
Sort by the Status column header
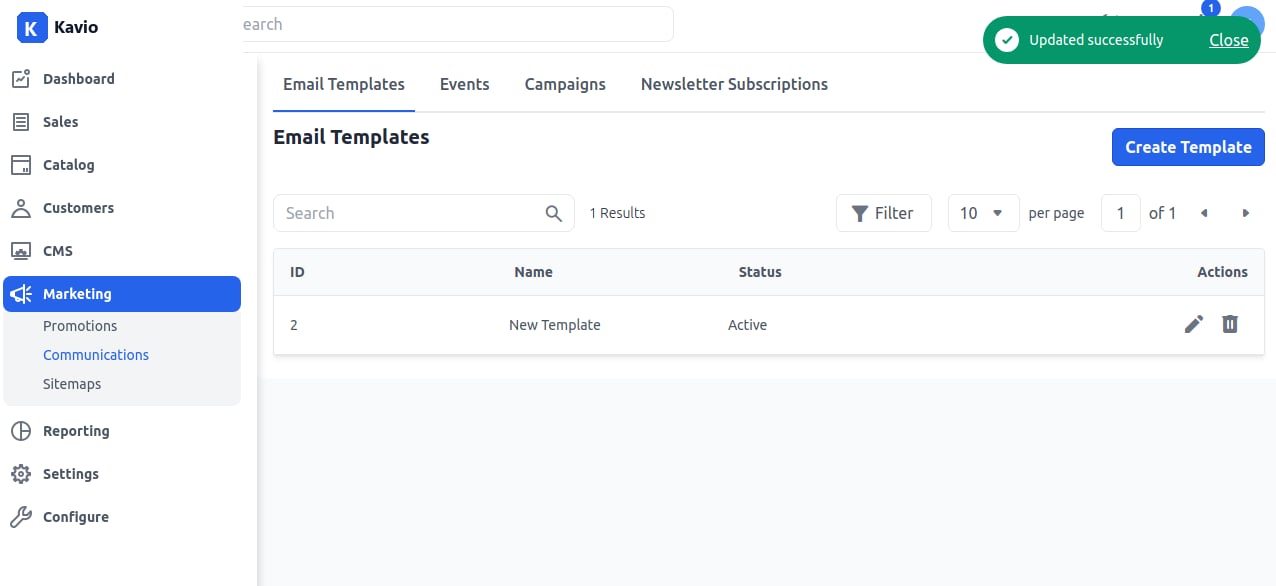[760, 272]
